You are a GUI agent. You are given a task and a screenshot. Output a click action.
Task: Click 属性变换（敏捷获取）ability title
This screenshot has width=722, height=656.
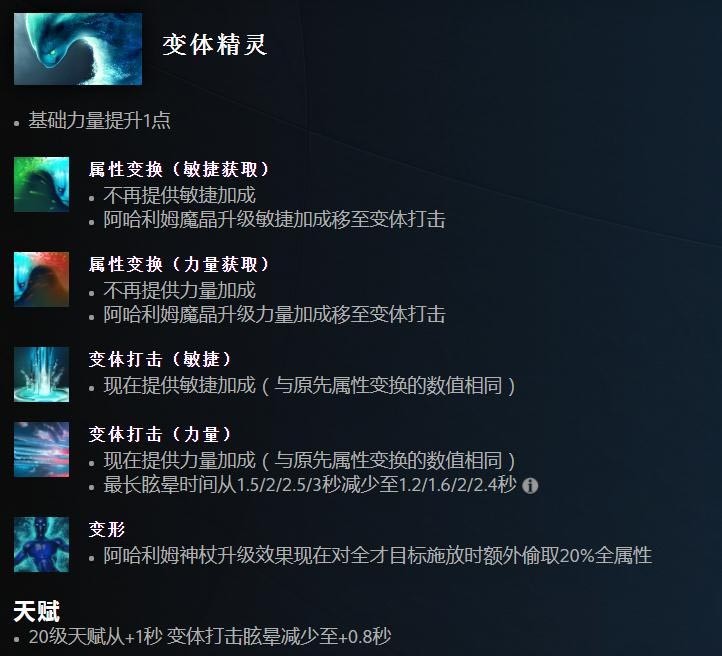coord(180,169)
